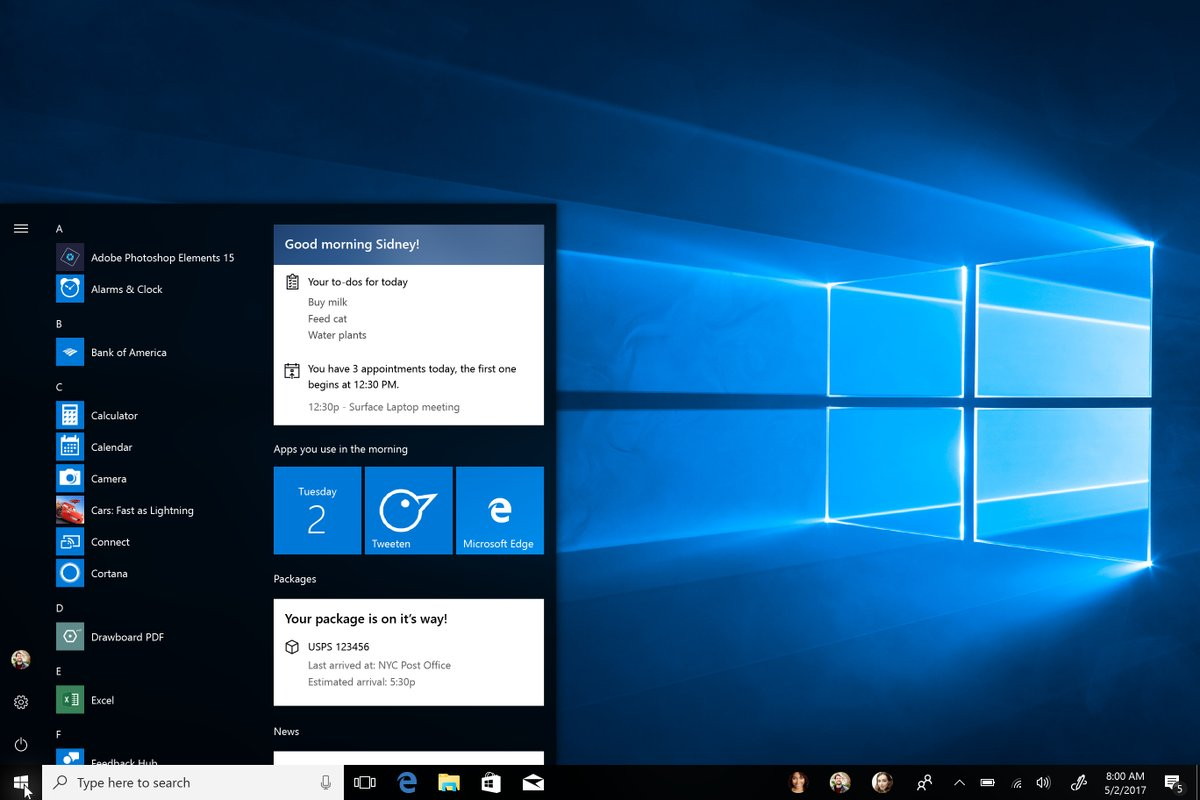1200x800 pixels.
Task: Click the letter D section header
Action: coord(59,608)
